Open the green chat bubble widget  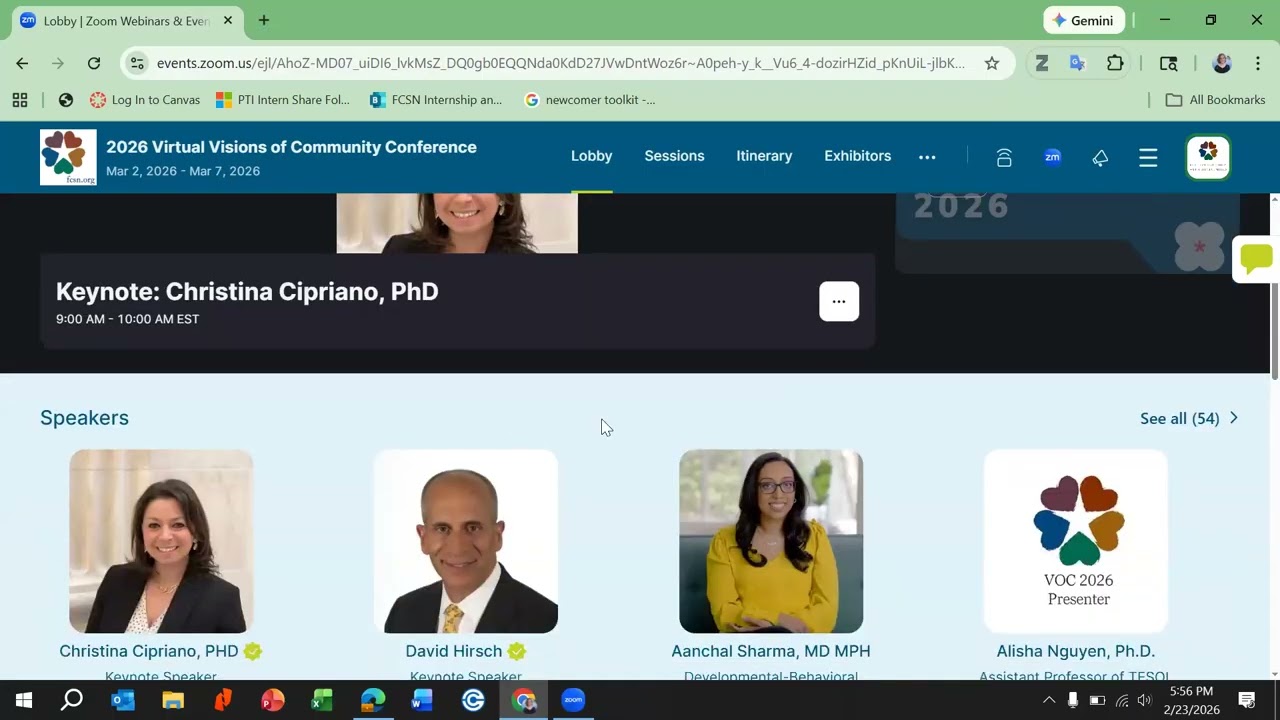click(1256, 259)
